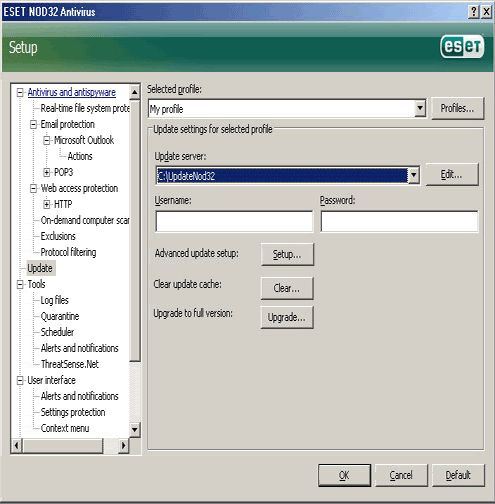Collapse the Tools tree node

[20, 284]
